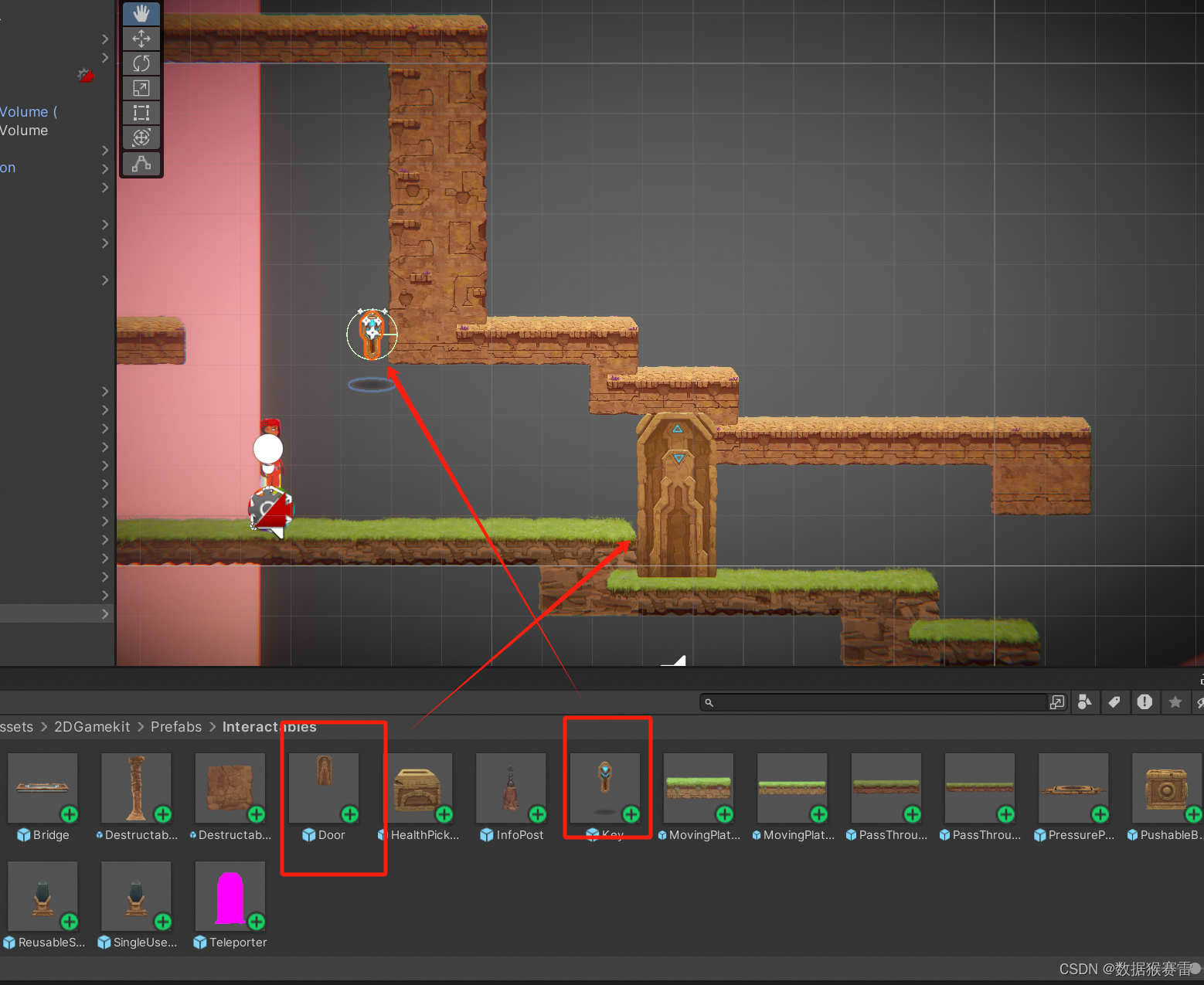This screenshot has width=1204, height=985.
Task: Select the first PassThrough platform prefab thumbnail
Action: [886, 788]
